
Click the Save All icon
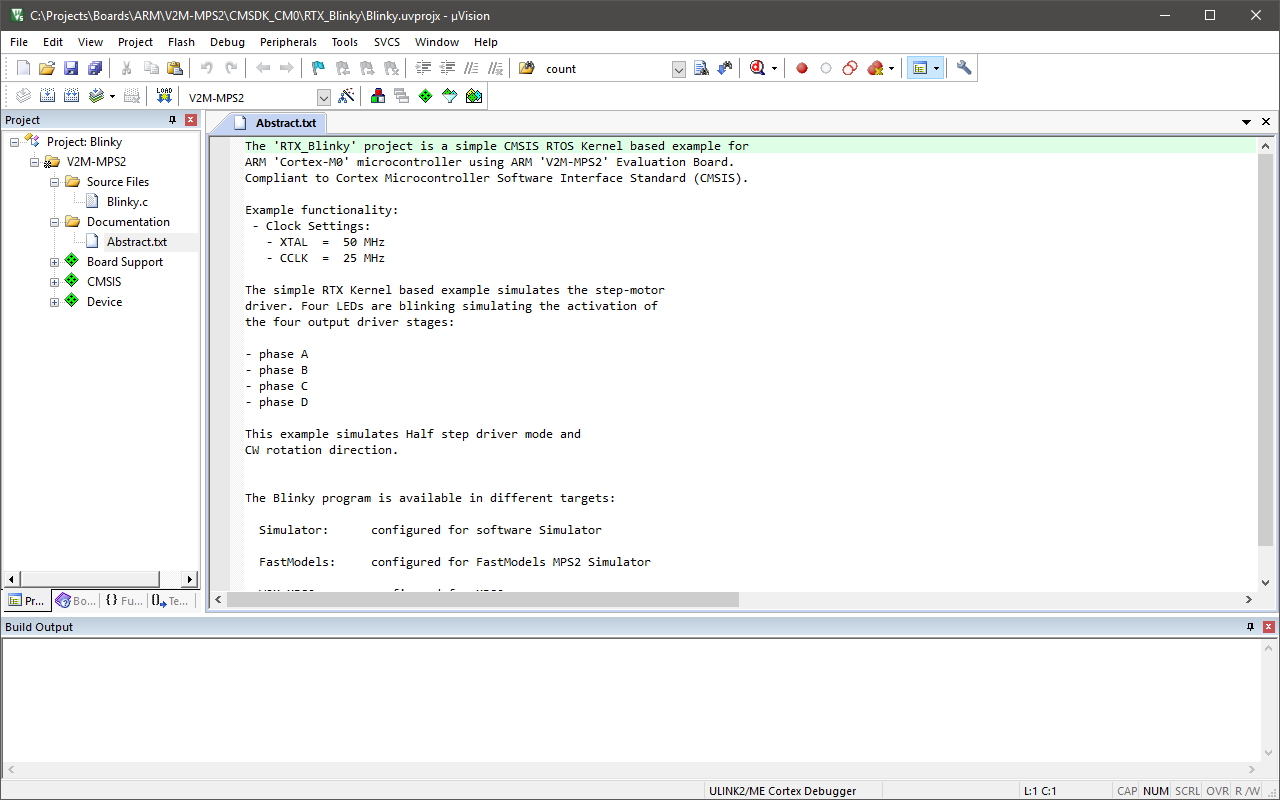click(x=94, y=68)
